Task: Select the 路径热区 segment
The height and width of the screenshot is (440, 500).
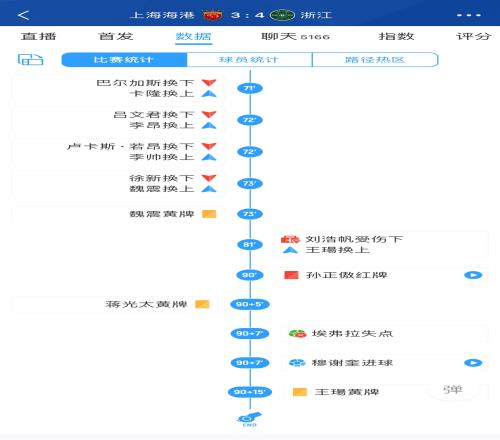Action: coord(375,60)
